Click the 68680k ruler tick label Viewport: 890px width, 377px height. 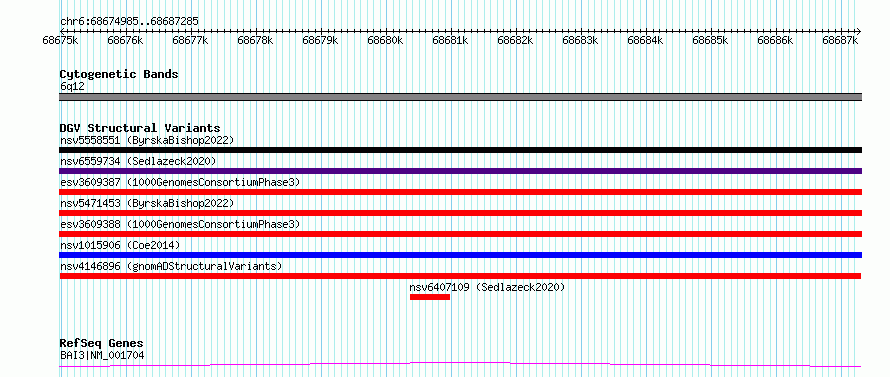pos(385,40)
